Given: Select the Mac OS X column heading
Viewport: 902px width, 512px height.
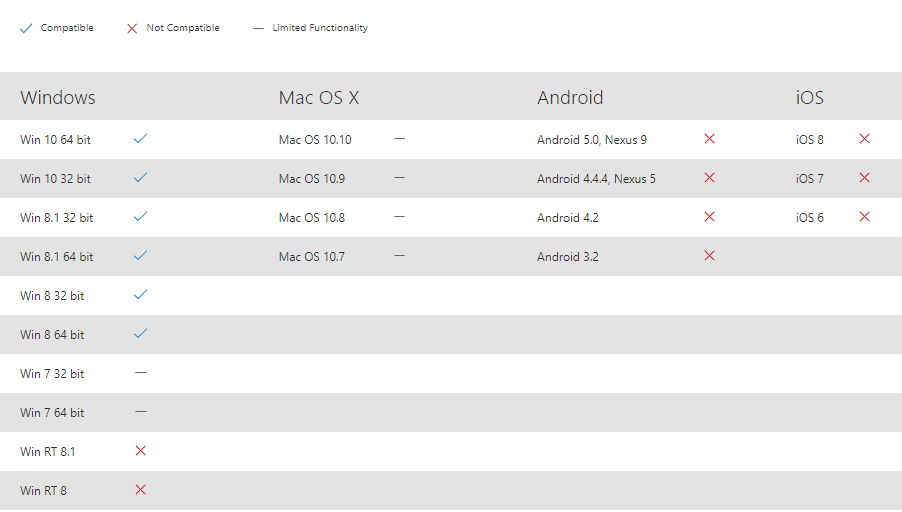Looking at the screenshot, I should (x=318, y=97).
